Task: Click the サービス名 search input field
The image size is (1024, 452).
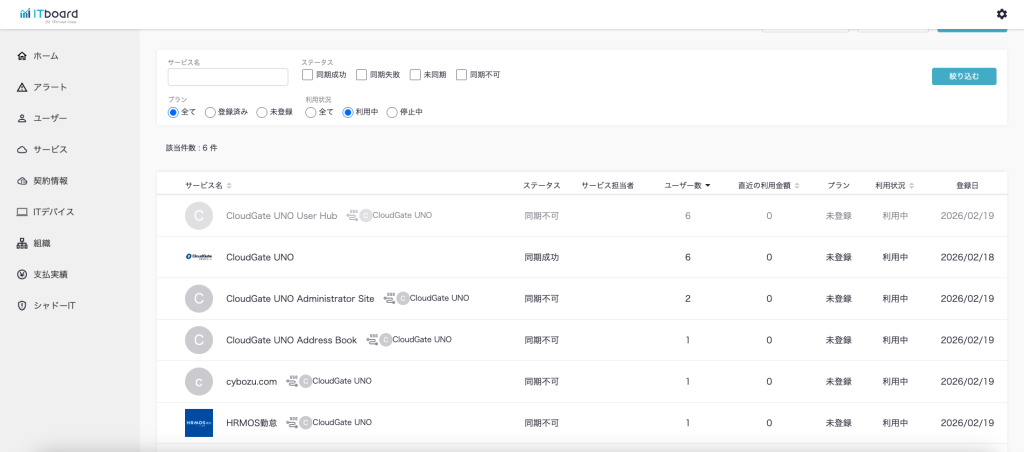Action: click(228, 77)
